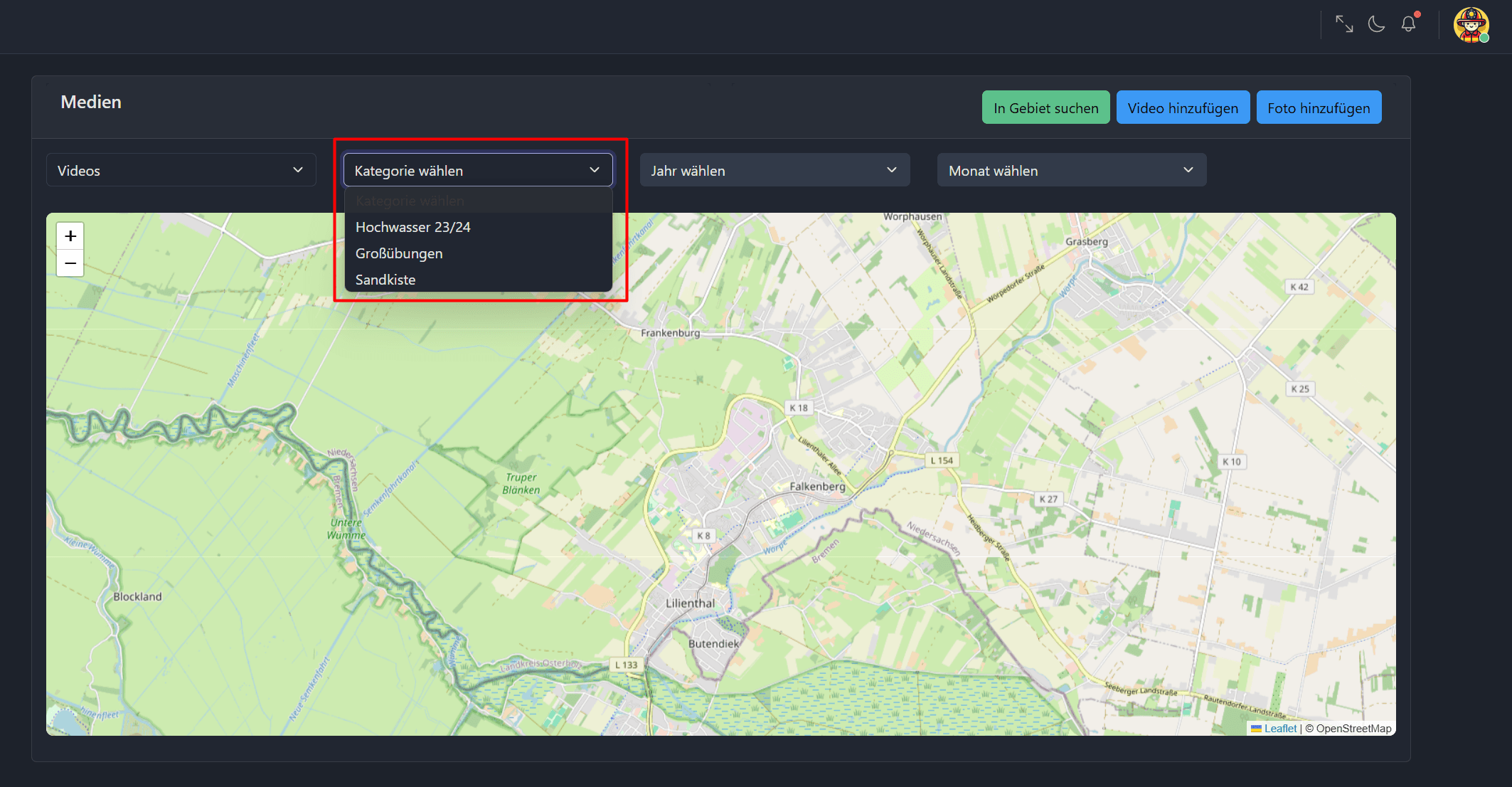Zoom out on the map
The image size is (1512, 787).
pyautogui.click(x=70, y=263)
